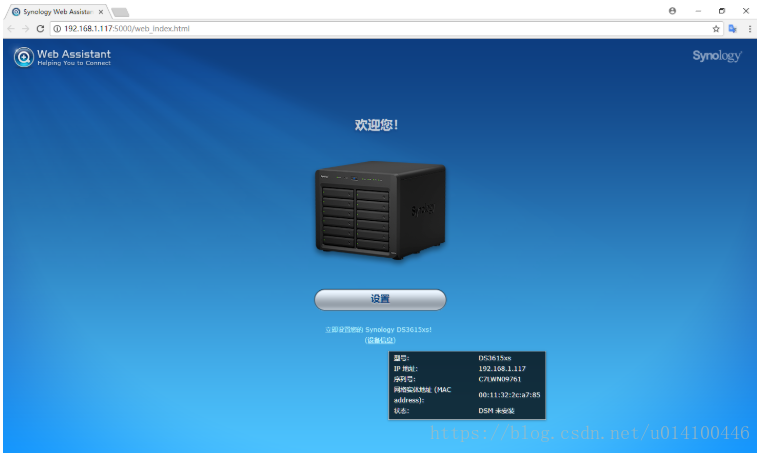Close the Chrome window

coord(746,11)
